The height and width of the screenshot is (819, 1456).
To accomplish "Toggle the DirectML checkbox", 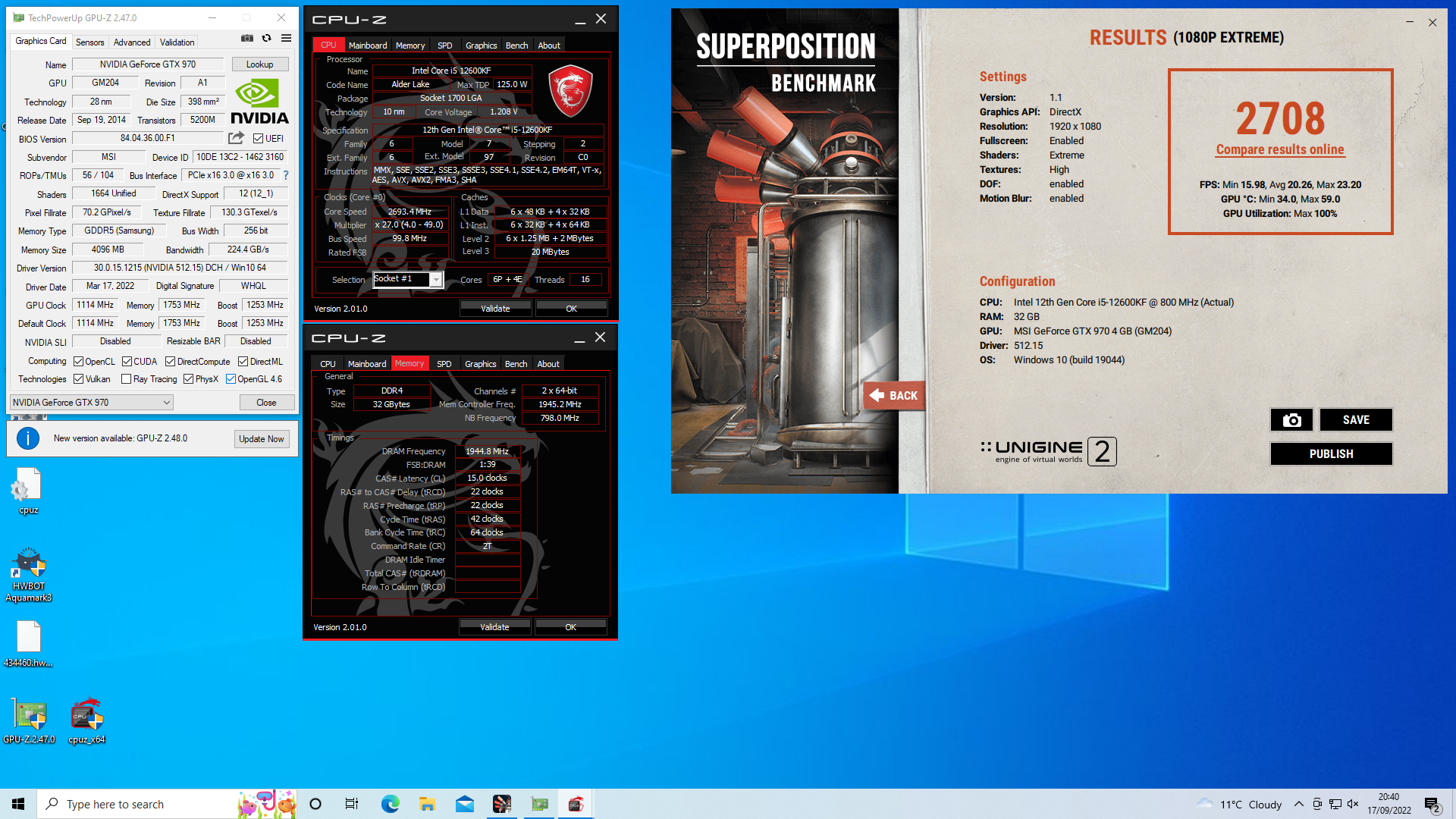I will (243, 362).
